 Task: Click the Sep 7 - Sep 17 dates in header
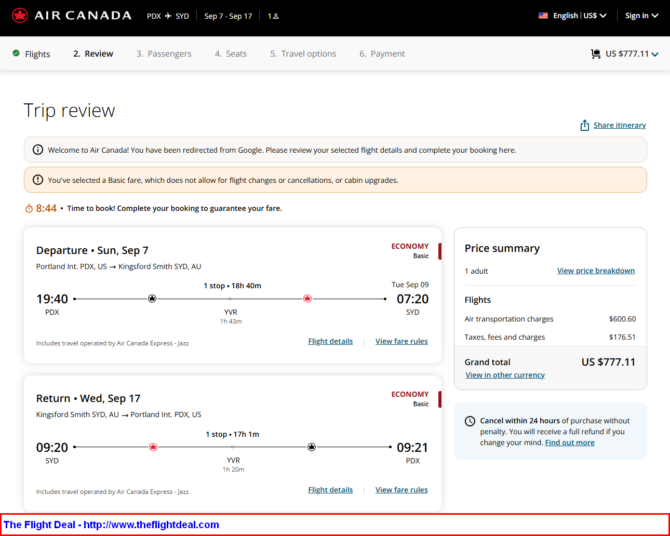228,16
